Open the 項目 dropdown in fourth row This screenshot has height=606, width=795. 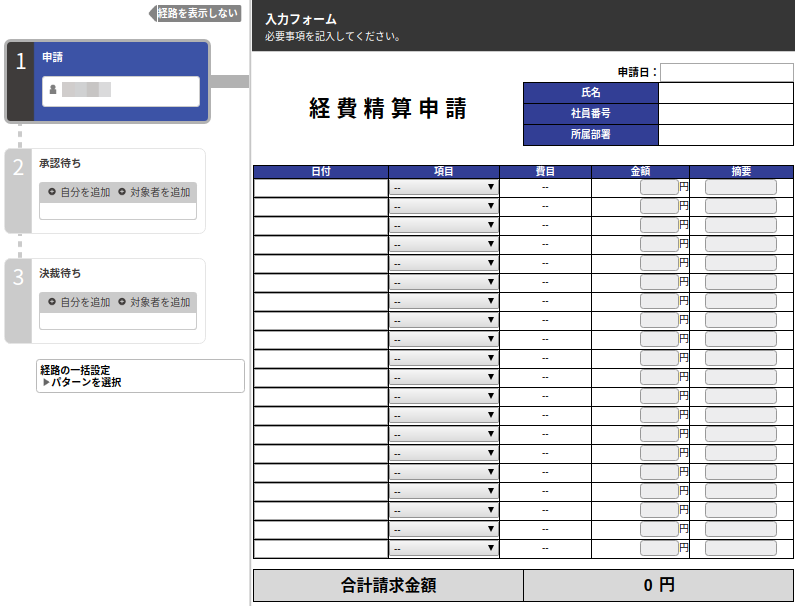click(x=444, y=244)
